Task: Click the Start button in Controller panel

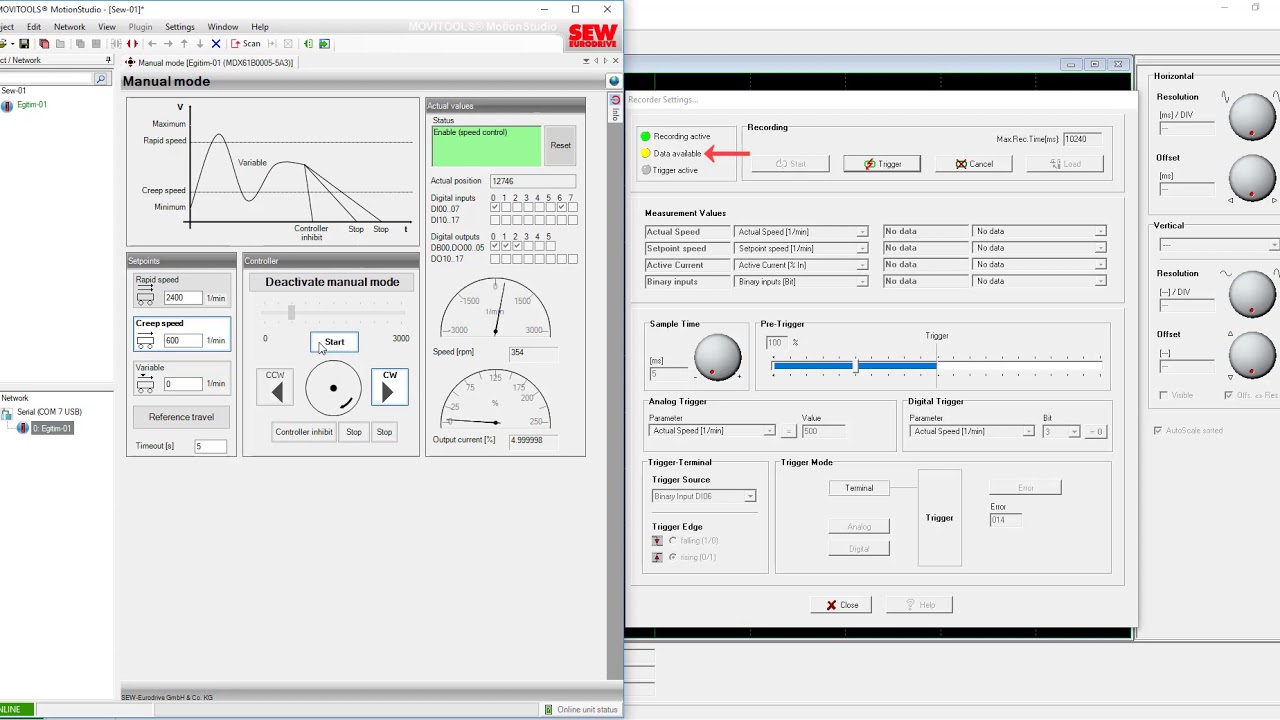Action: point(334,342)
